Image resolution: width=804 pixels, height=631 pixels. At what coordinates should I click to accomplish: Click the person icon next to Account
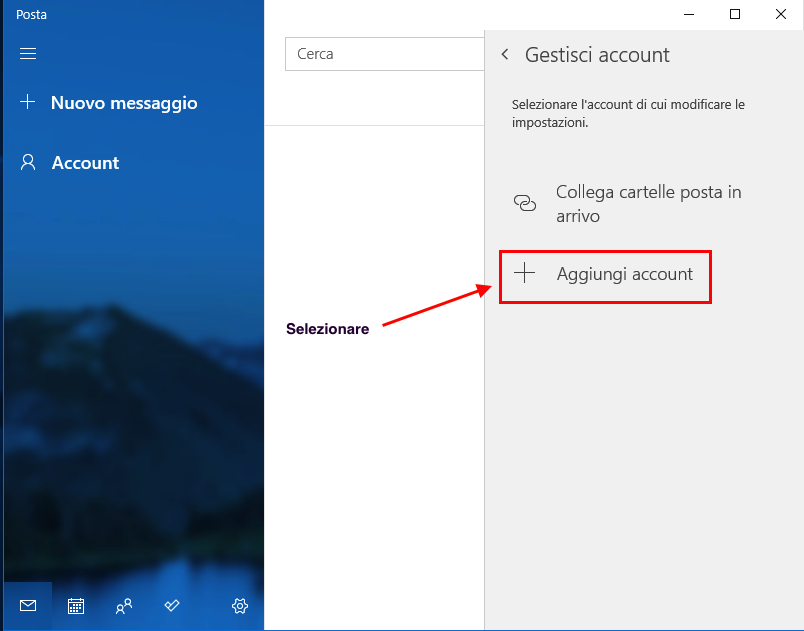(x=28, y=162)
